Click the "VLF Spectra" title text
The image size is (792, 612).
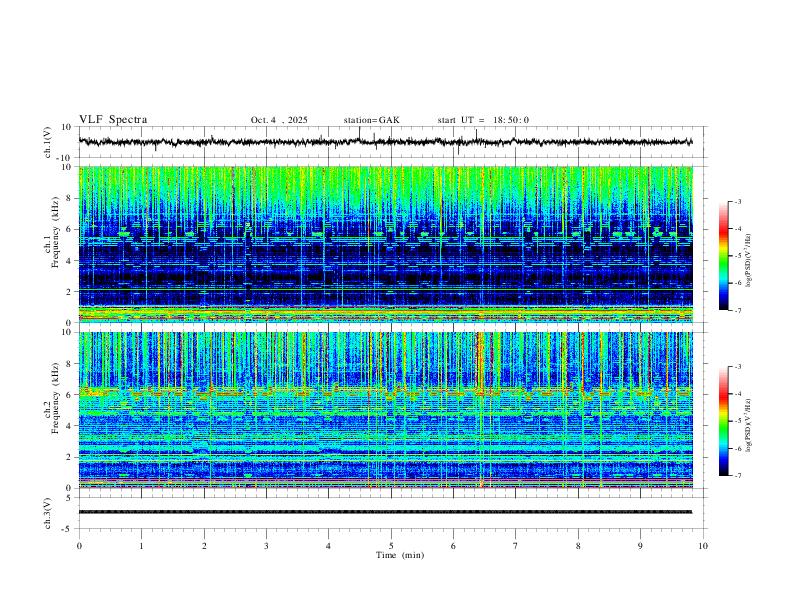tap(113, 120)
